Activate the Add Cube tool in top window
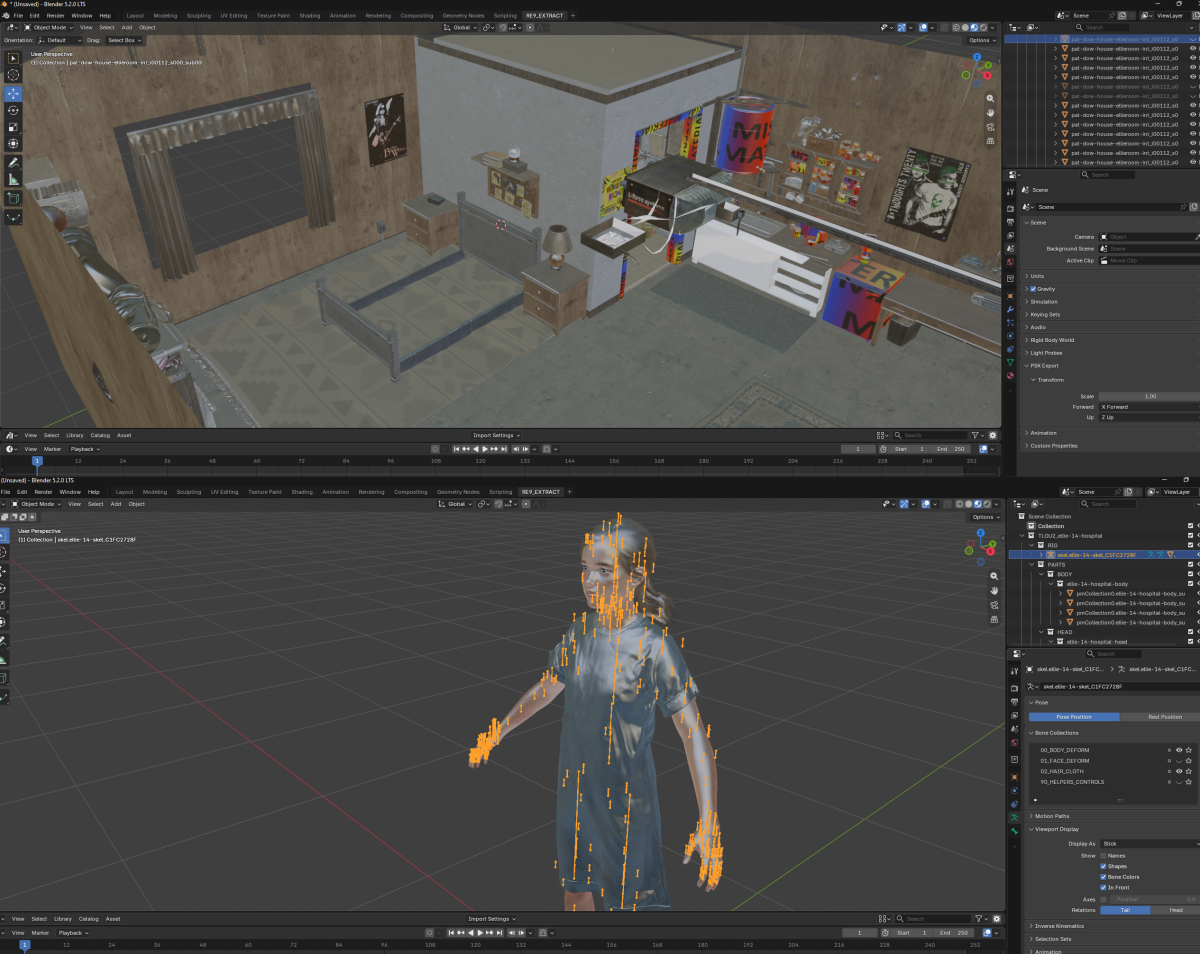Viewport: 1200px width, 954px height. pos(13,198)
